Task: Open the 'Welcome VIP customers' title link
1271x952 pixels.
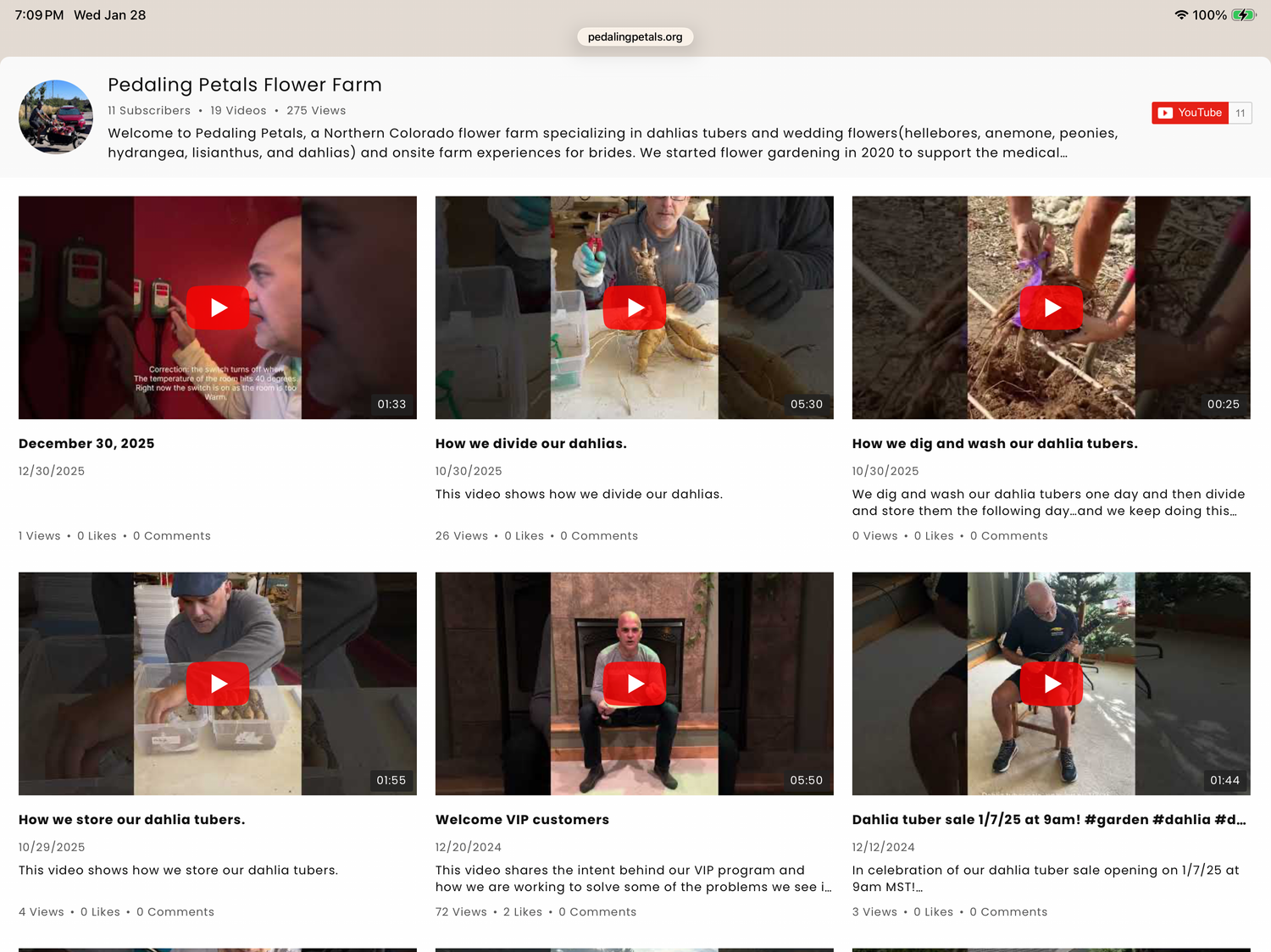Action: click(522, 820)
